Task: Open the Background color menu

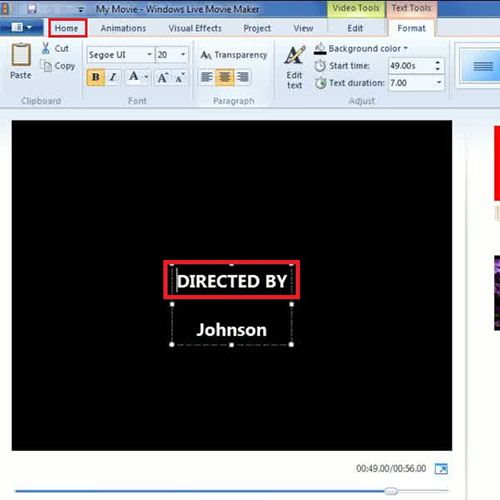Action: (x=361, y=49)
